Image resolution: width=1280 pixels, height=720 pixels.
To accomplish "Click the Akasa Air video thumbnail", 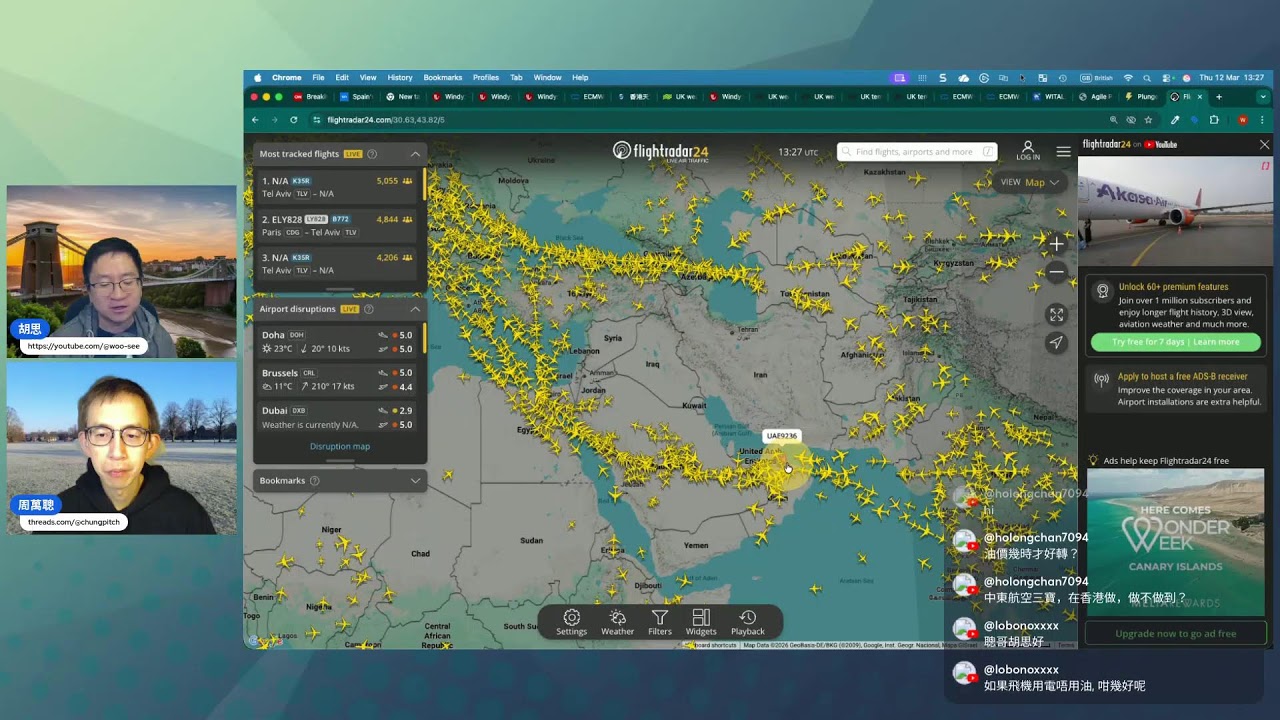I will tap(1175, 211).
